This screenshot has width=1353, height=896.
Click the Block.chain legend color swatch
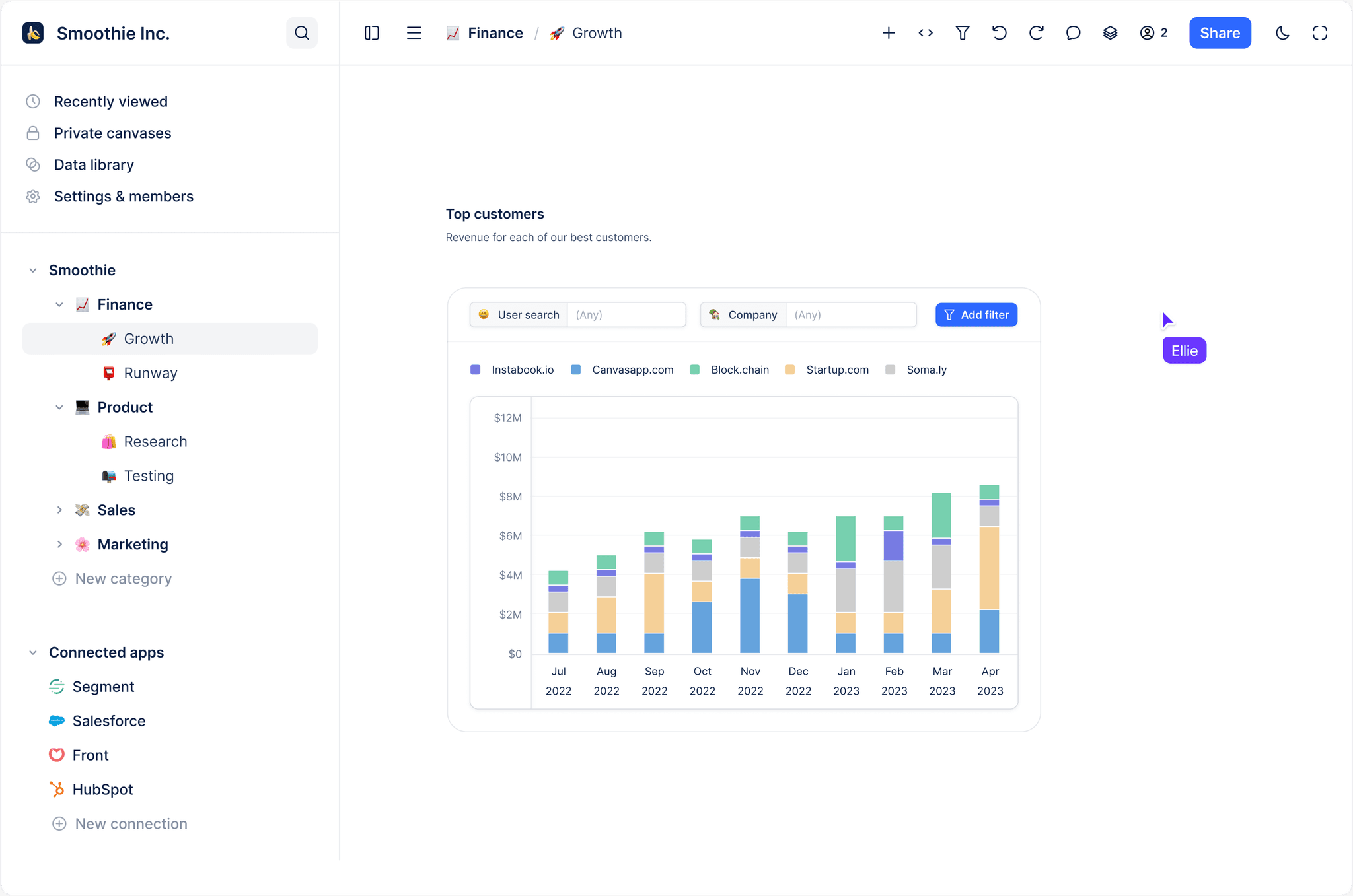(x=694, y=370)
